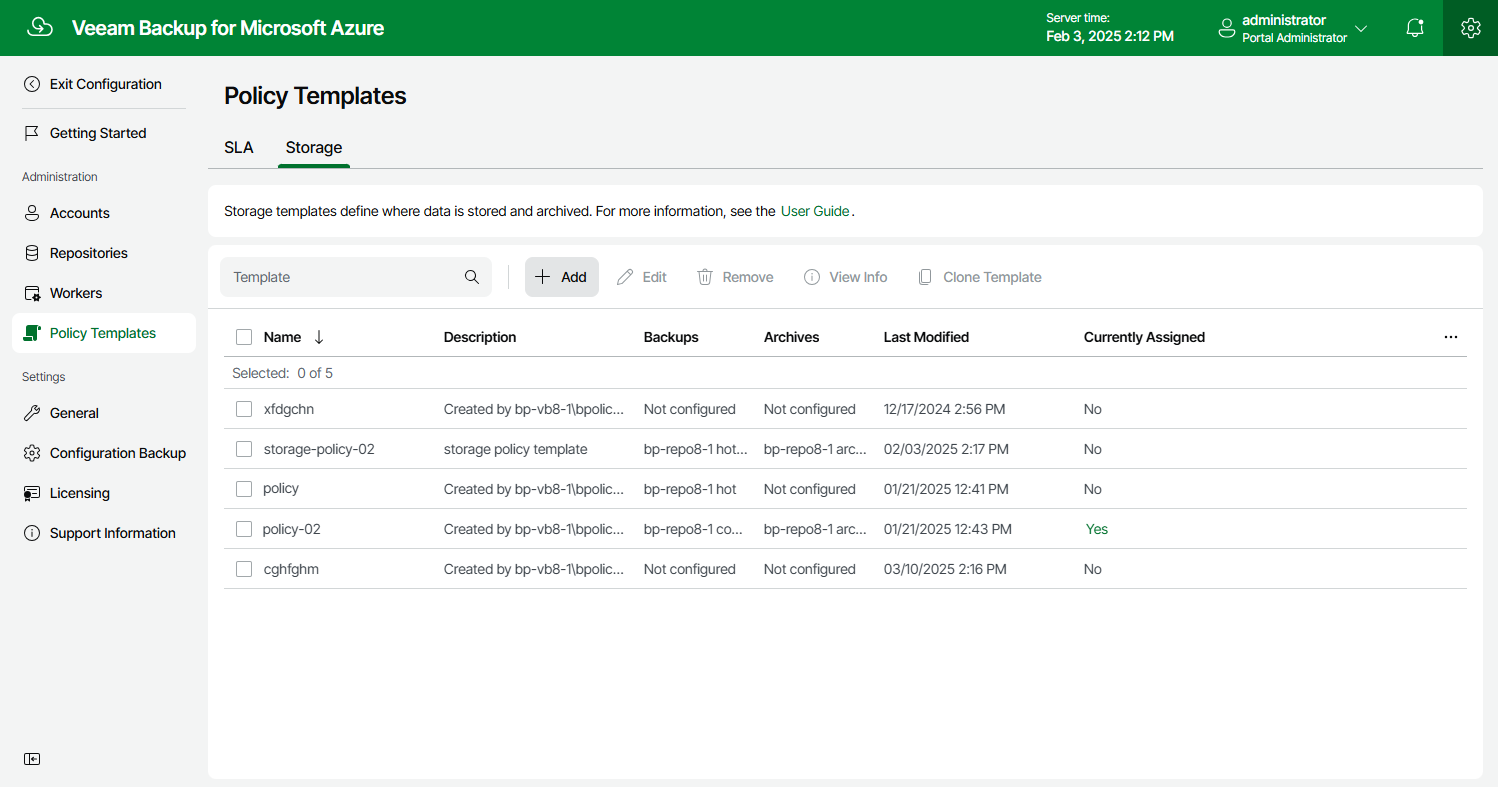
Task: Toggle the select-all checkbox in table header
Action: pos(244,337)
